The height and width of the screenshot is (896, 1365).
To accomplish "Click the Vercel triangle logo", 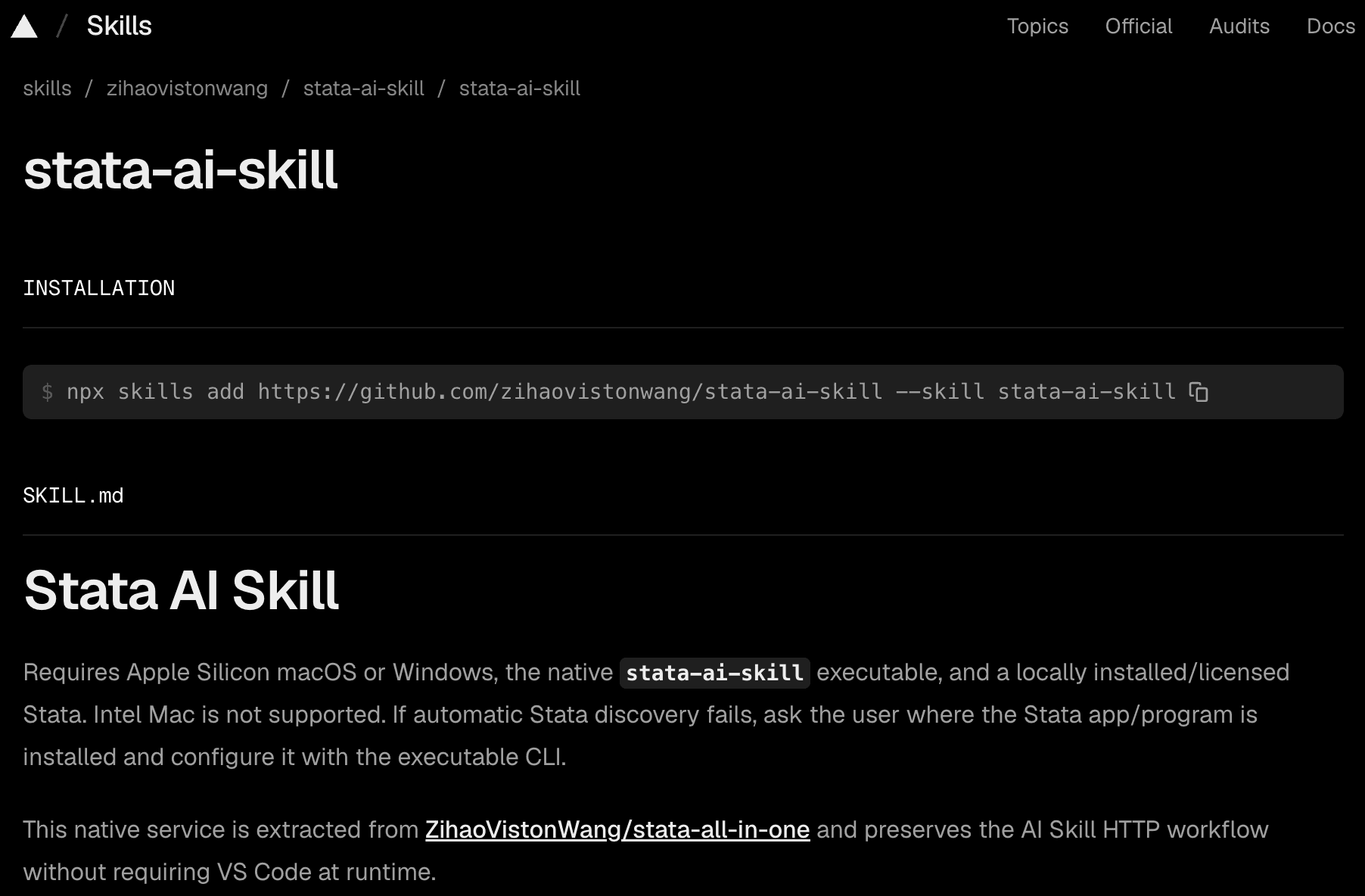I will click(24, 27).
